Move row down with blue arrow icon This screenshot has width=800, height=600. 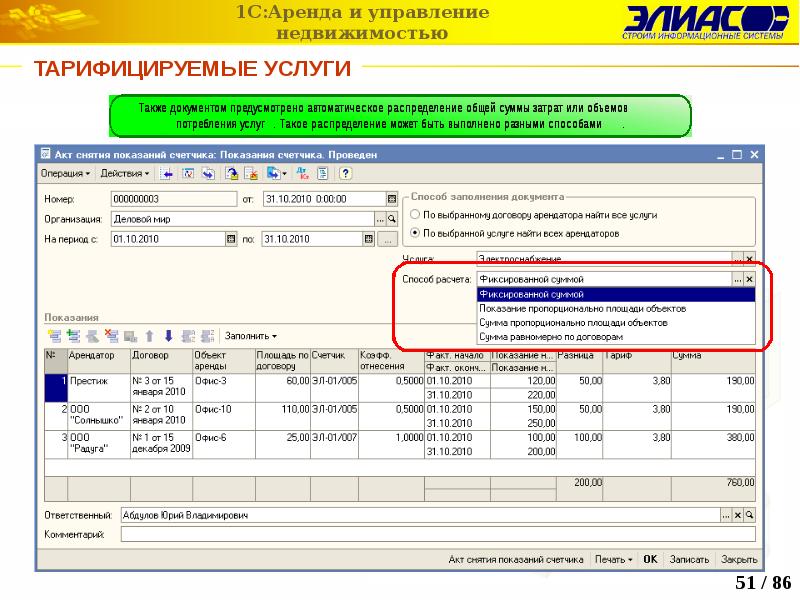click(168, 336)
